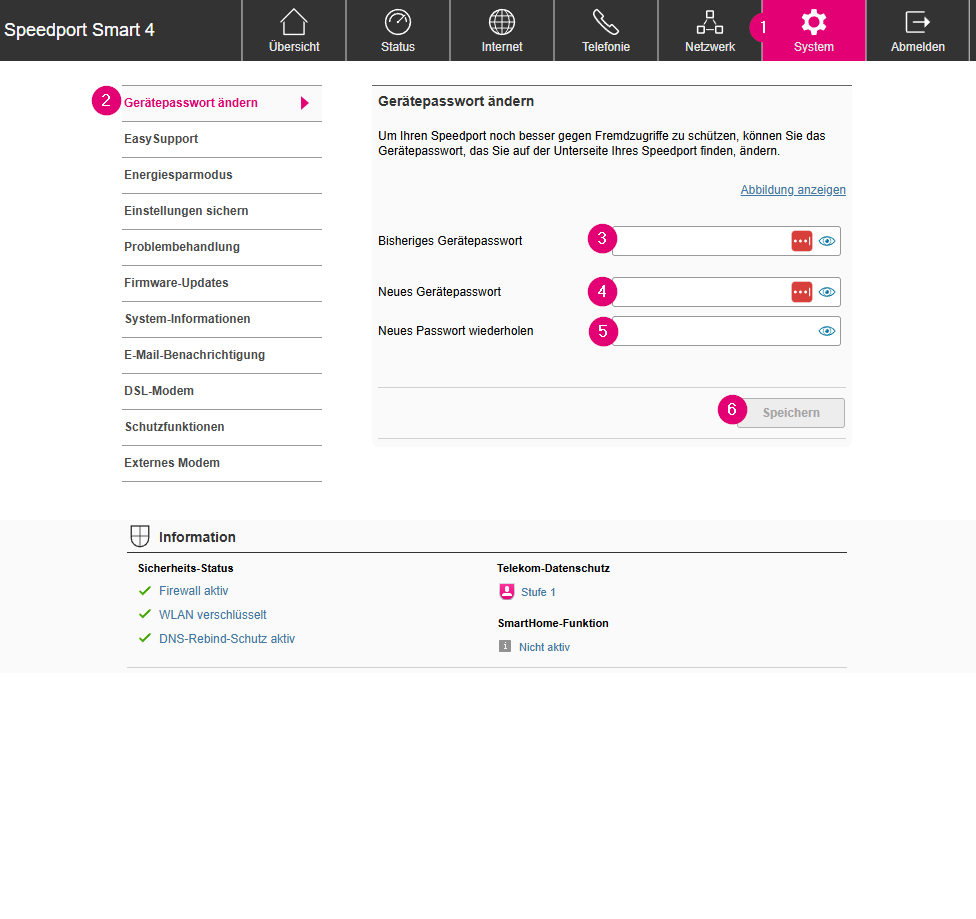Focus the Neues Passwort wiederholen input field
The image size is (976, 919).
[715, 331]
